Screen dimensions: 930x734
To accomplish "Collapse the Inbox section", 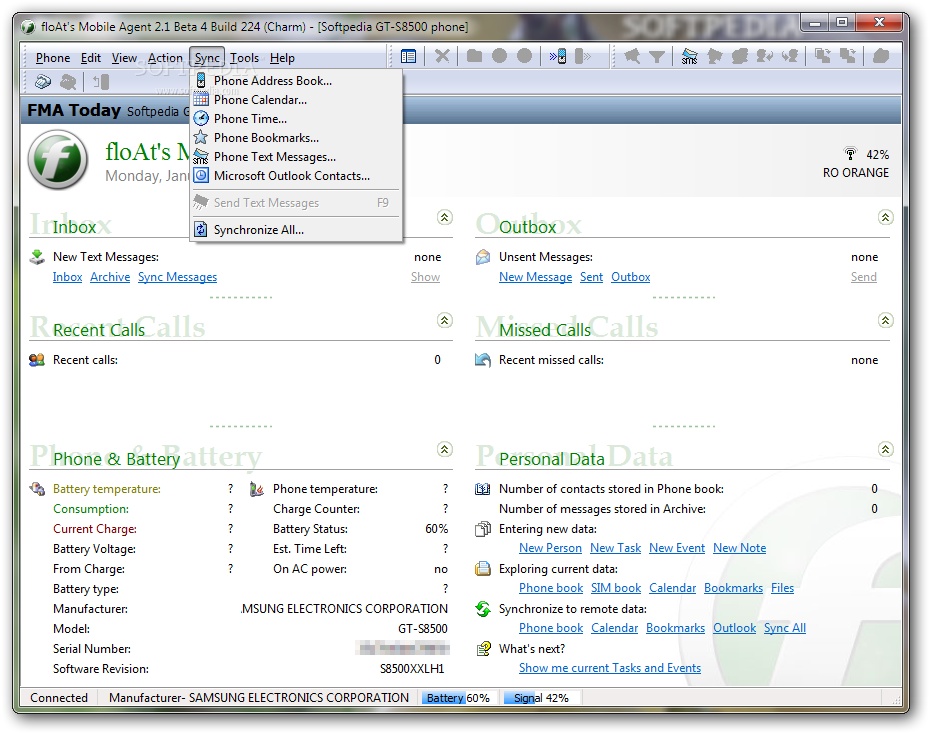I will click(445, 218).
